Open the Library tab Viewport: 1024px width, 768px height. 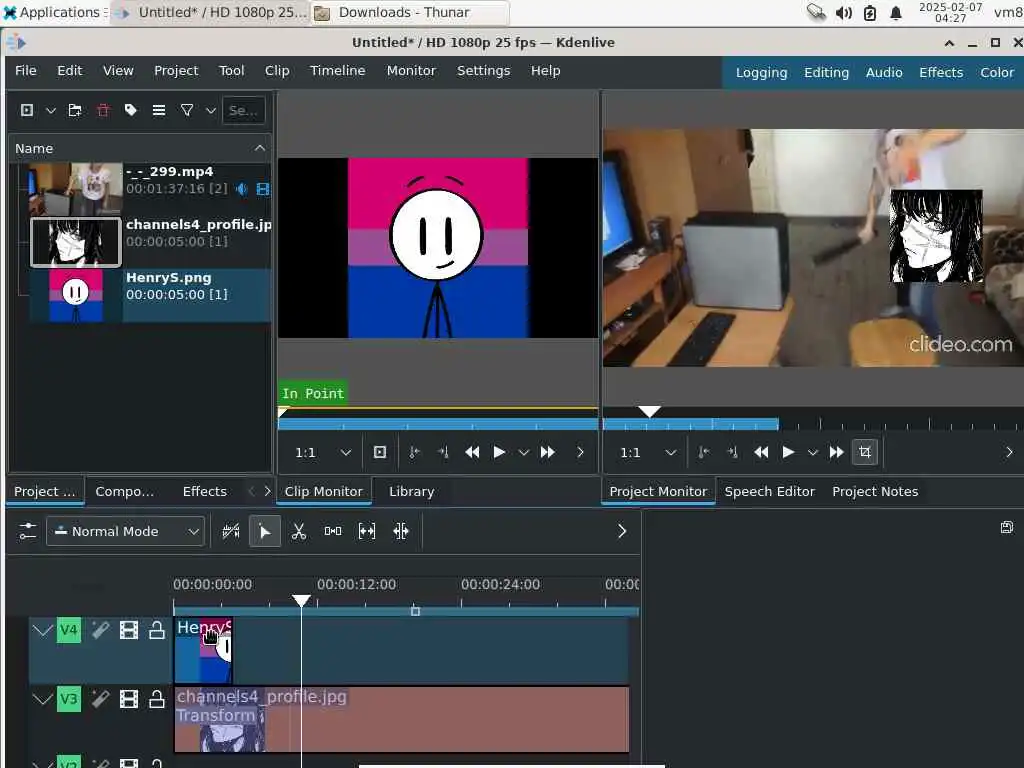(411, 491)
